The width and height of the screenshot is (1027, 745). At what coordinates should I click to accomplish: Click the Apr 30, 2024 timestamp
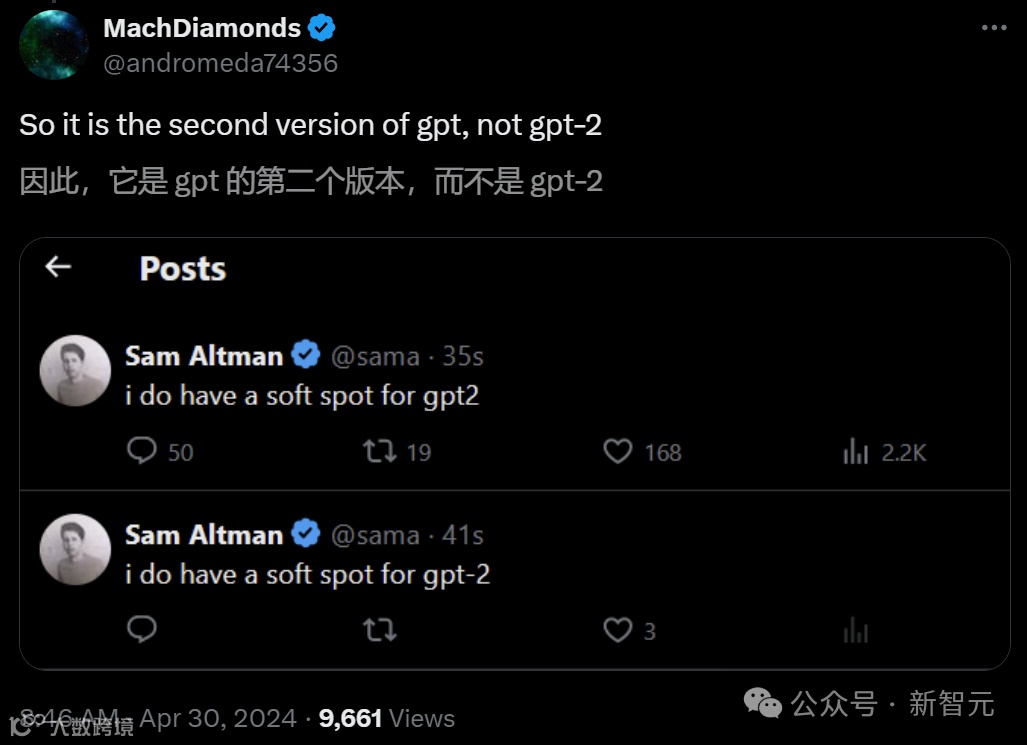click(218, 718)
